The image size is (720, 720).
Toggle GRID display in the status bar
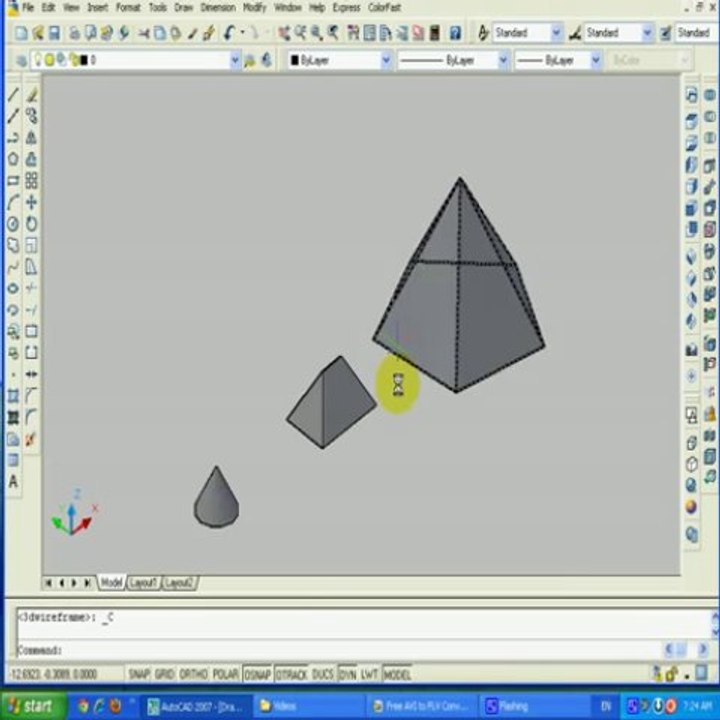point(164,674)
